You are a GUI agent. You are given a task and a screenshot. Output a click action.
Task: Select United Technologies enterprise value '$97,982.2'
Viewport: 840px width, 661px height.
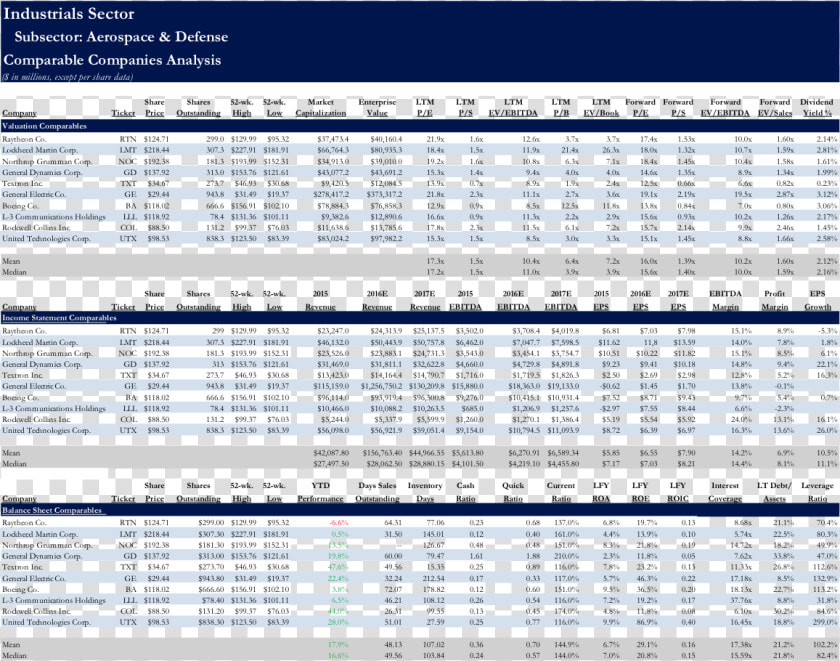[x=386, y=238]
